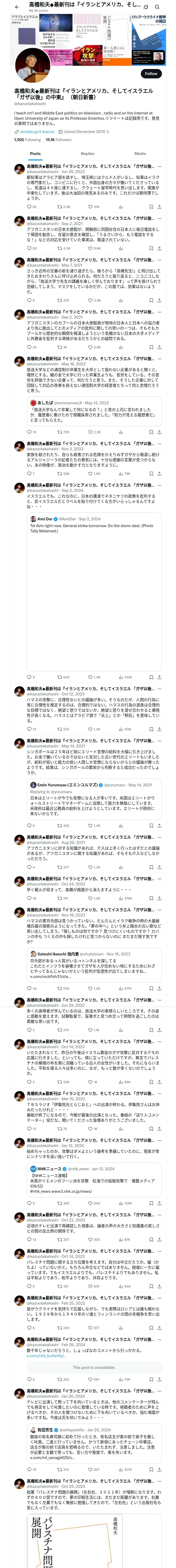Go back using the header arrow

(16, 7)
